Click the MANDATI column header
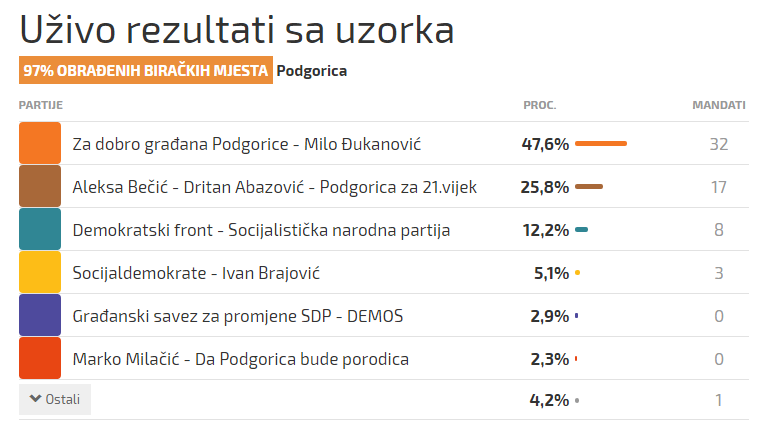Viewport: 769px width, 437px height. 719,105
